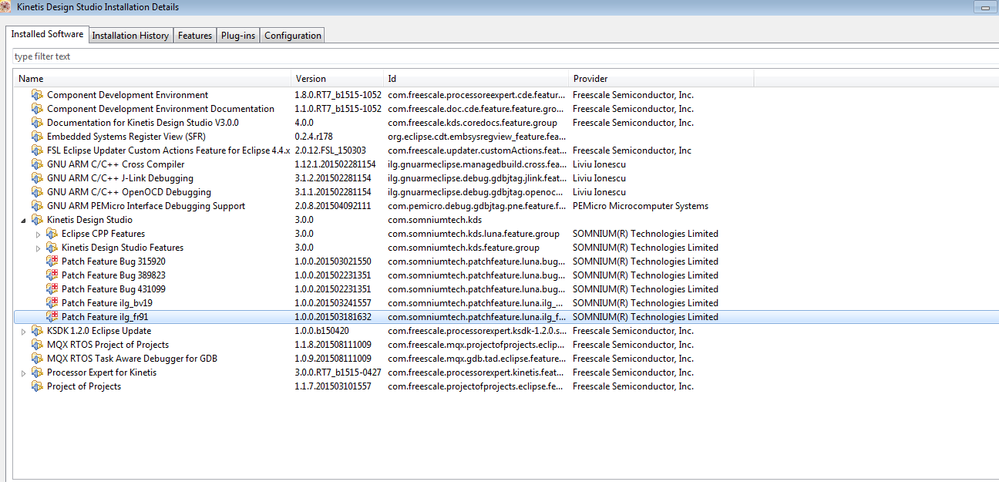Click the Processor Expert for Kinetis icon
999x486 pixels.
coord(37,373)
